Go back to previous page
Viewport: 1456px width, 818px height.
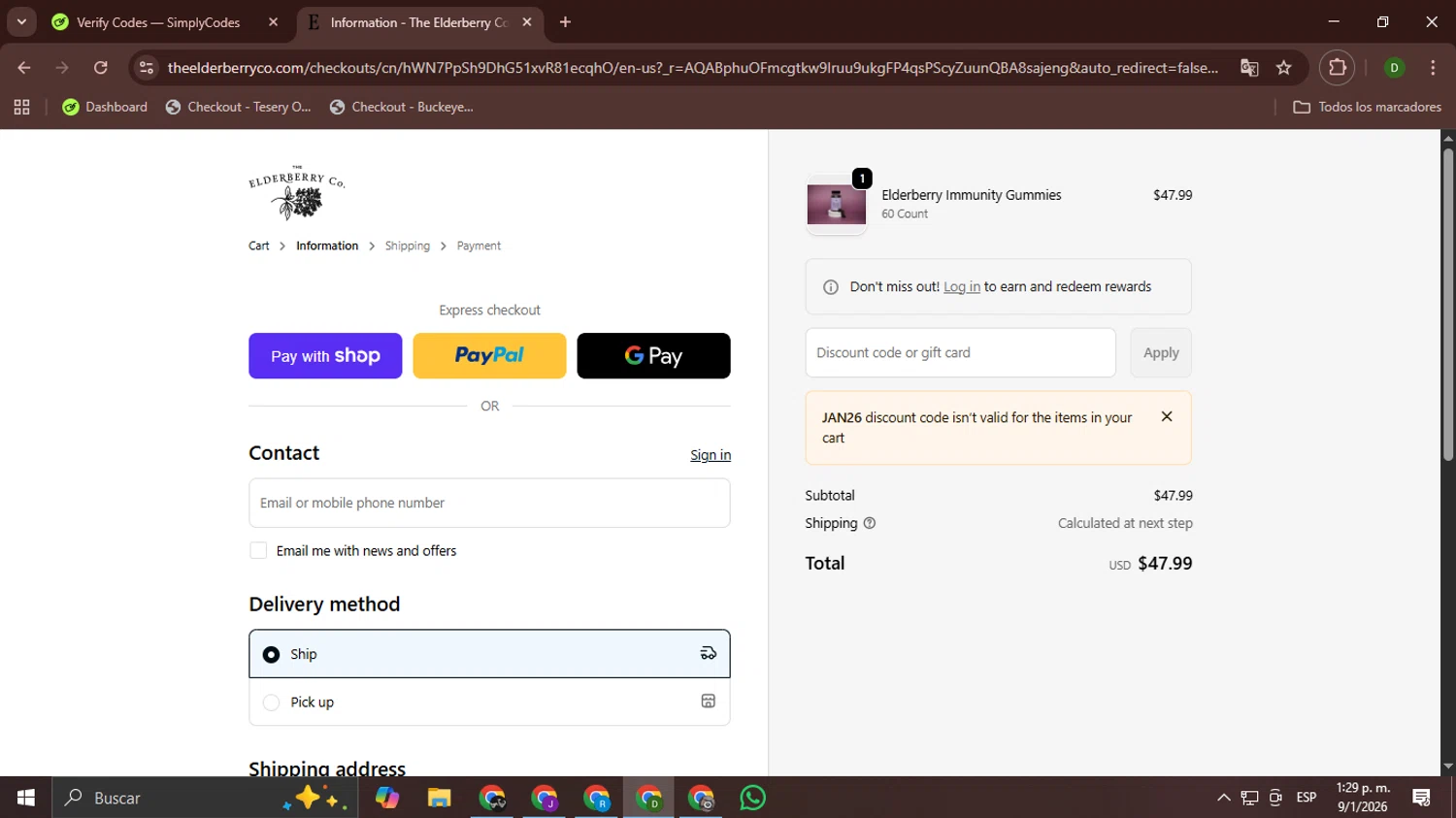[24, 68]
